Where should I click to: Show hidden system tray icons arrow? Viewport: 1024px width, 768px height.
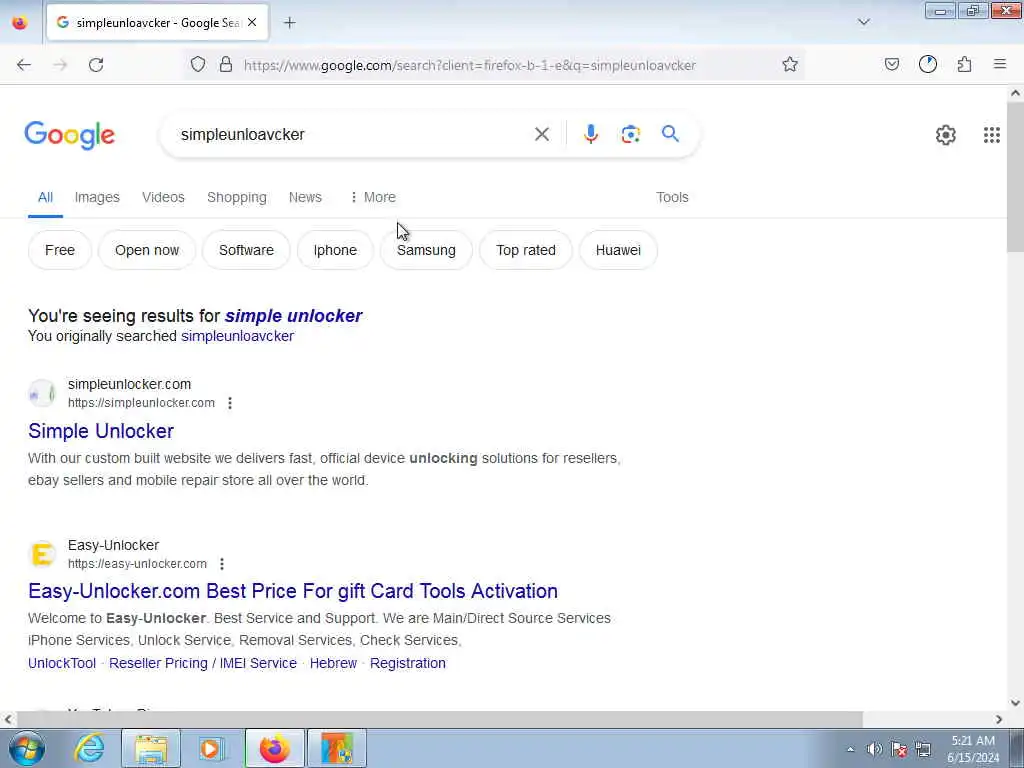[x=850, y=749]
